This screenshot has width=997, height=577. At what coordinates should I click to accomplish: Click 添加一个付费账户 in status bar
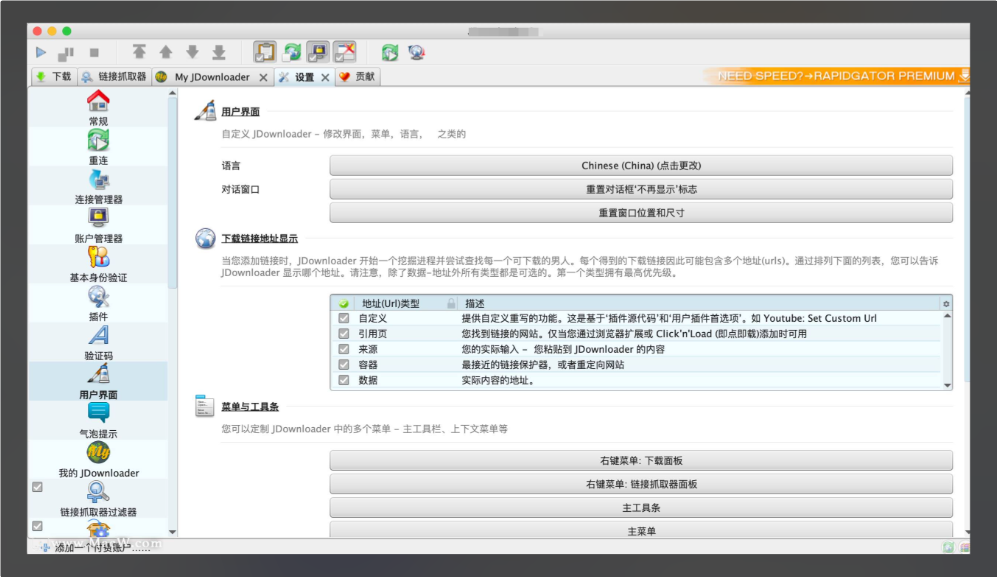point(95,547)
